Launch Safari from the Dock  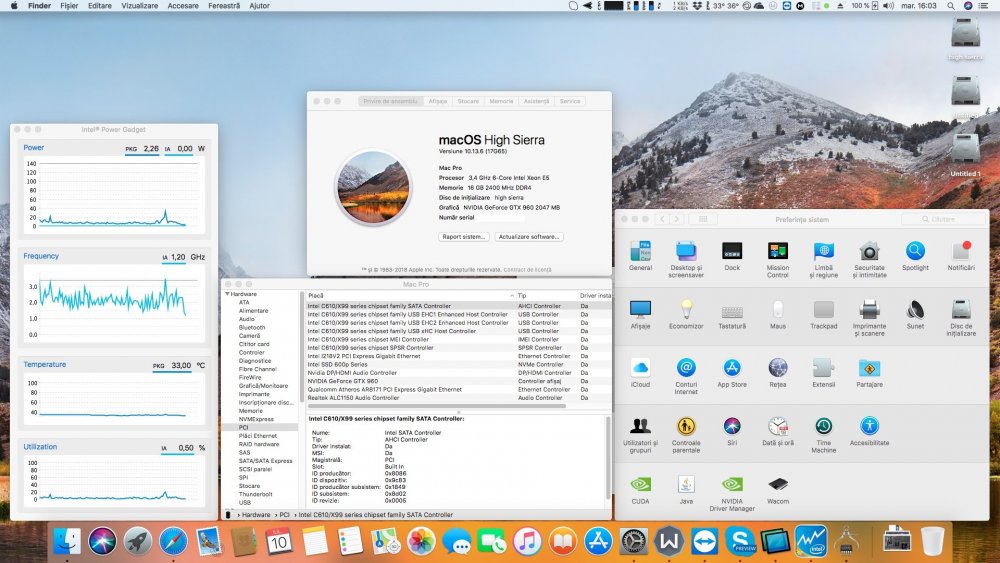point(173,541)
